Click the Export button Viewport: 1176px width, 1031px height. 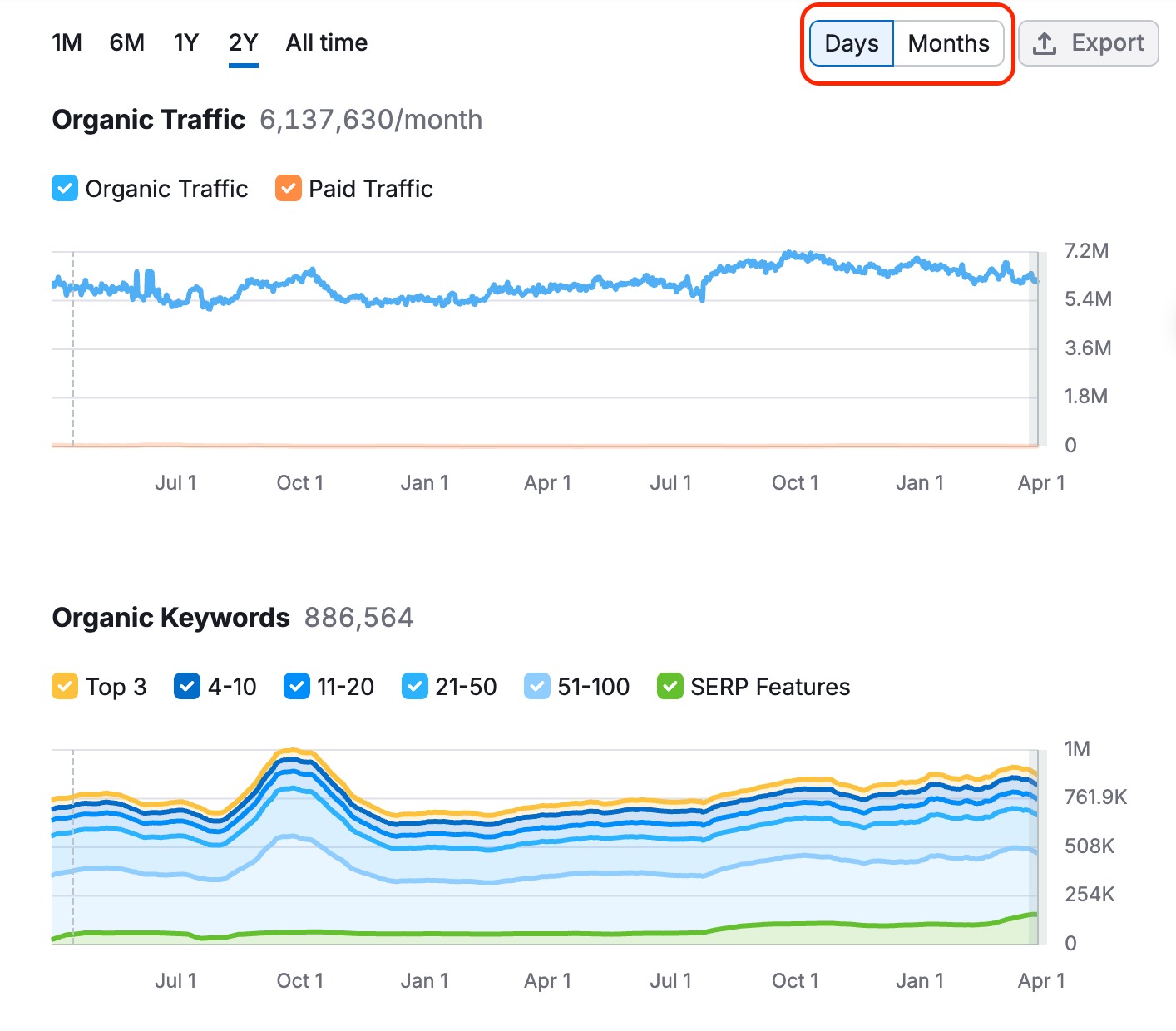1088,43
